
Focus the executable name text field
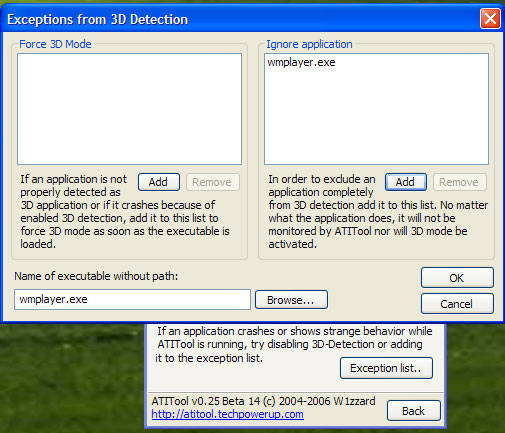[132, 299]
